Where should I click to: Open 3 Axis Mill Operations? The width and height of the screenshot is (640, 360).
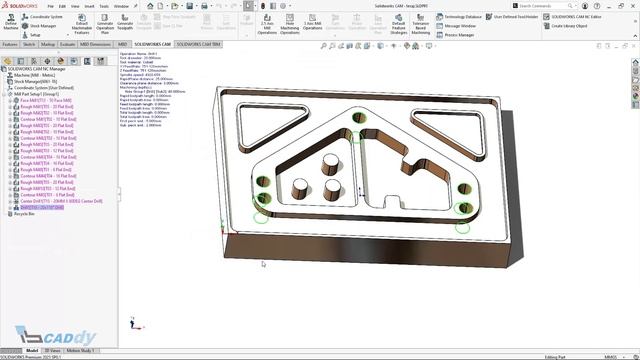pyautogui.click(x=313, y=21)
